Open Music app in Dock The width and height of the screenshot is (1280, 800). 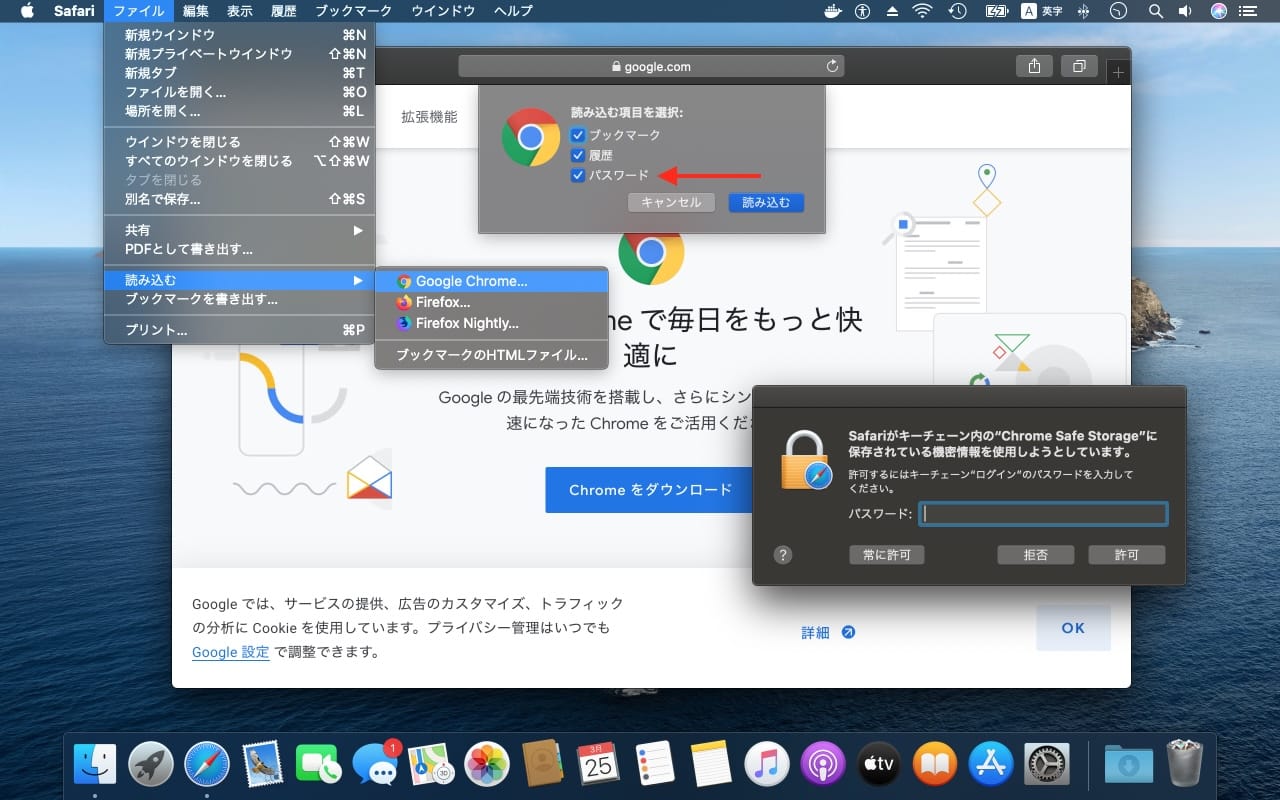pos(767,765)
